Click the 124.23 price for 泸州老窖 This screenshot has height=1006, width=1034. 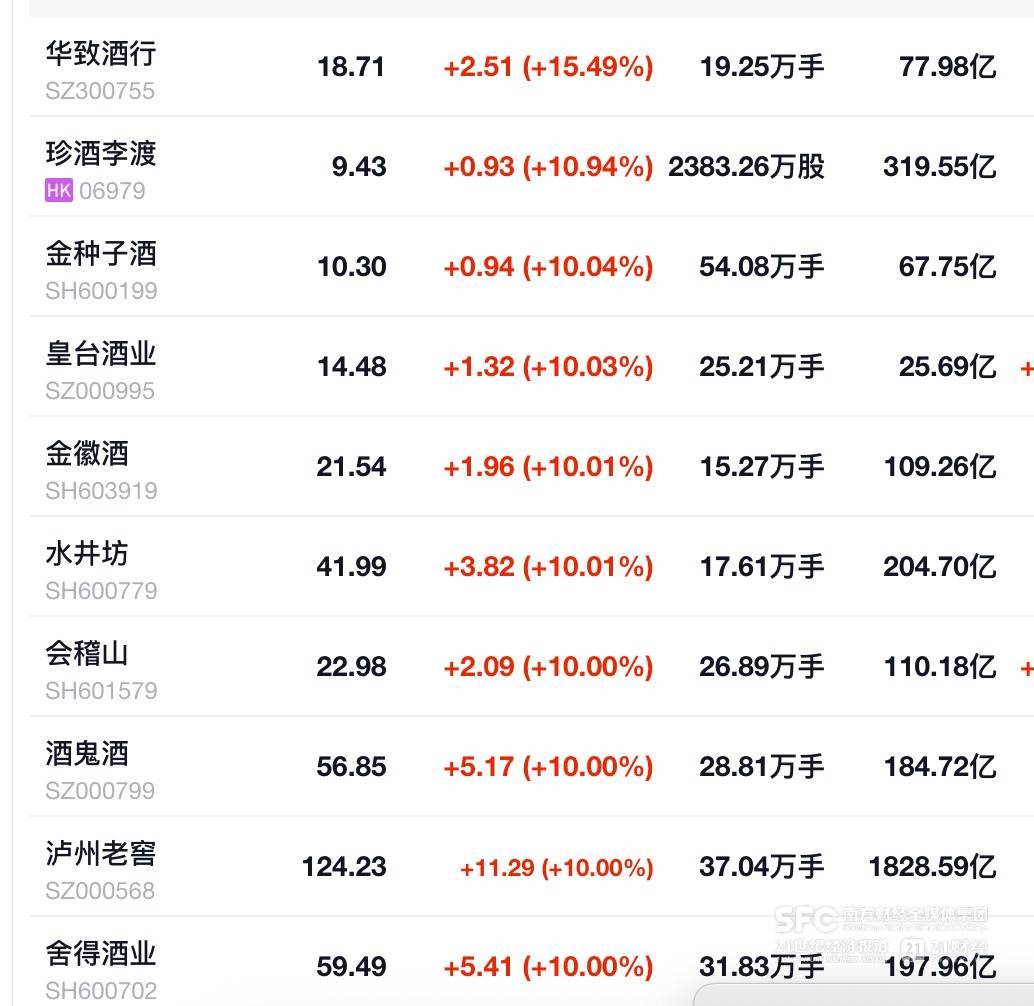344,866
